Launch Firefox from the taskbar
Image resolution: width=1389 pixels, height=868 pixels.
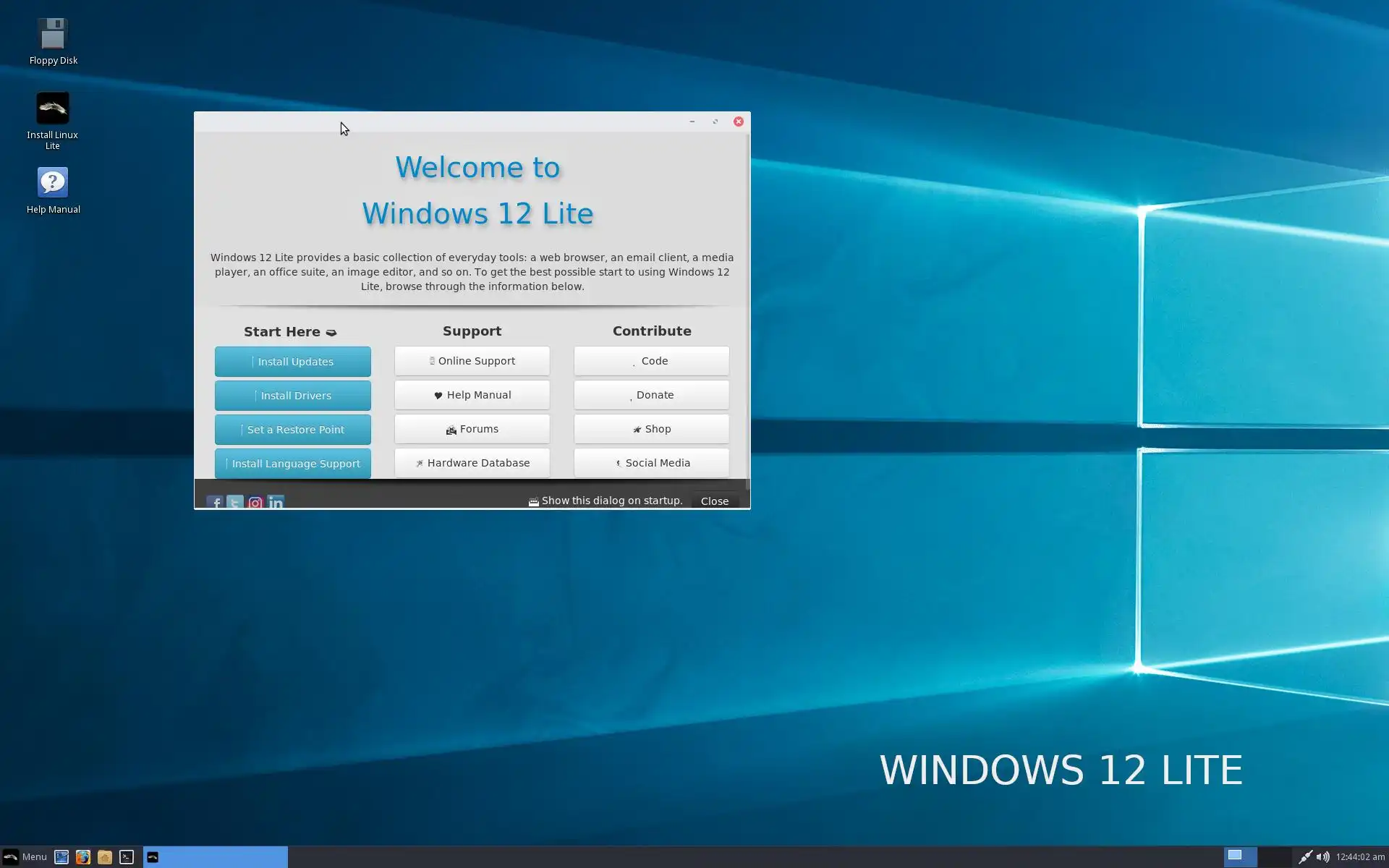[x=83, y=857]
